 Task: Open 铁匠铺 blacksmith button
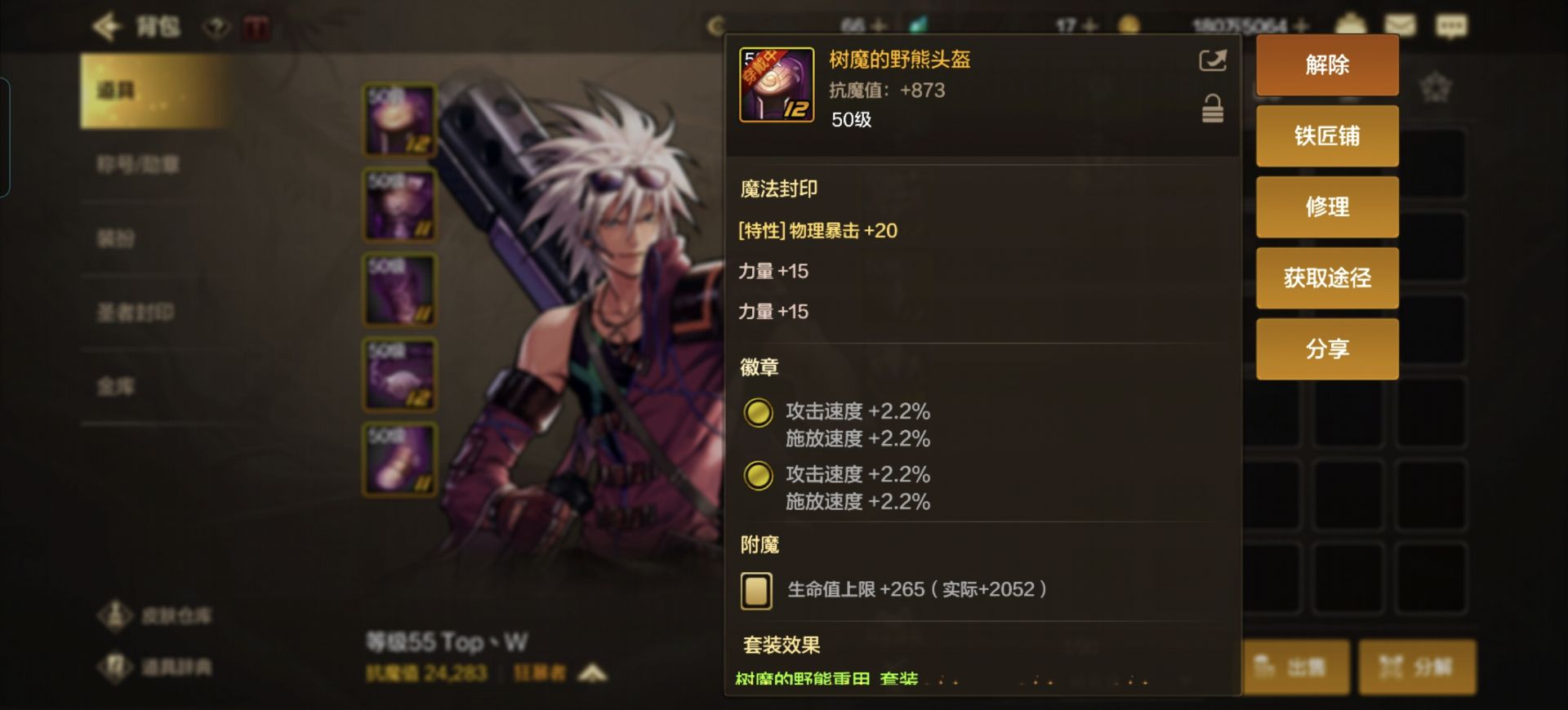point(1327,135)
